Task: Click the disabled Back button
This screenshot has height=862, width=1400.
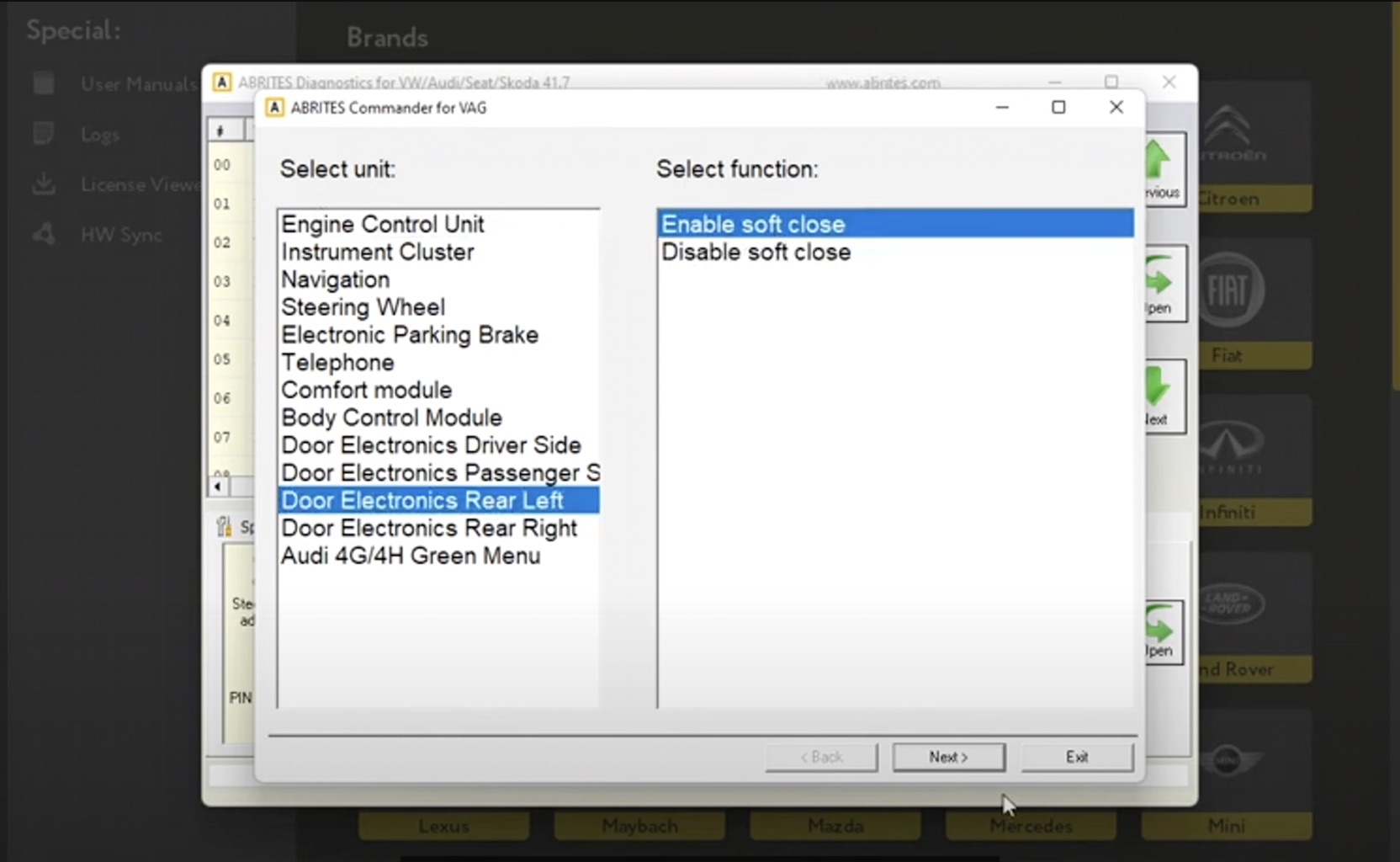Action: click(x=821, y=757)
